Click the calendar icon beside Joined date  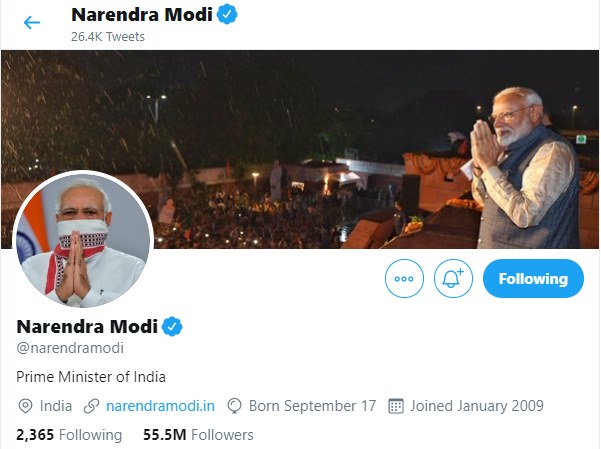point(395,406)
